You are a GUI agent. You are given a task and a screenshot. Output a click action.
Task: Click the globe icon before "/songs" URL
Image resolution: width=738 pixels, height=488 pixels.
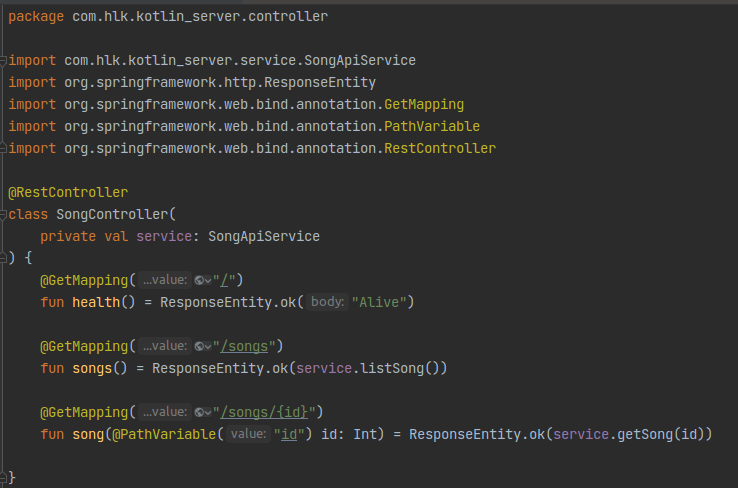pos(201,346)
